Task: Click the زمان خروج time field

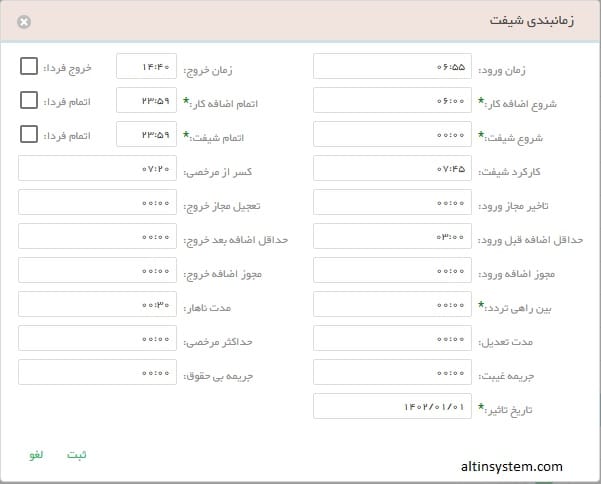Action: tap(146, 66)
